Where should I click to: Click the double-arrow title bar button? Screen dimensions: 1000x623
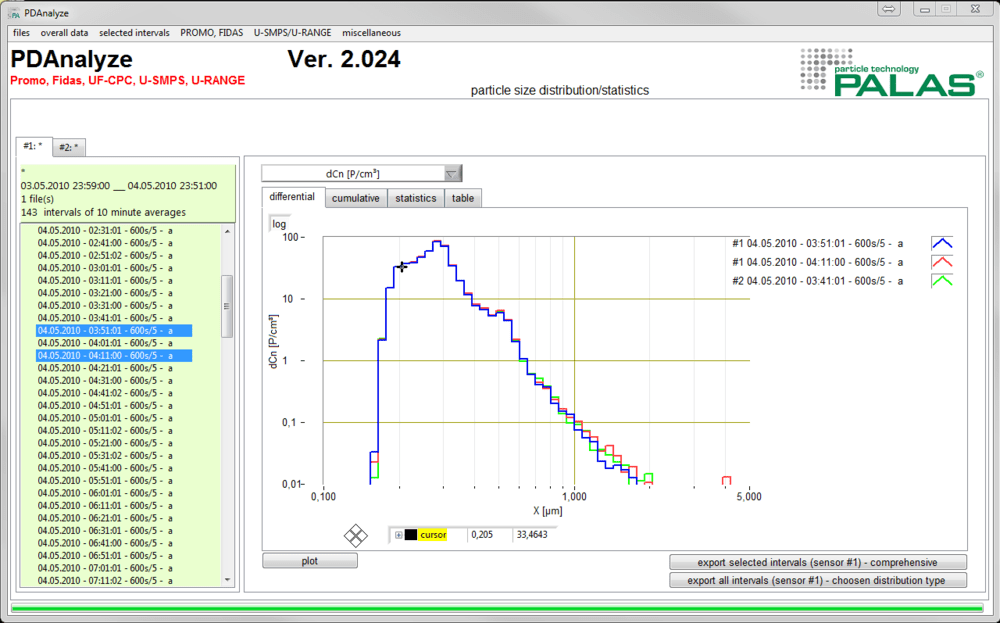click(x=888, y=9)
